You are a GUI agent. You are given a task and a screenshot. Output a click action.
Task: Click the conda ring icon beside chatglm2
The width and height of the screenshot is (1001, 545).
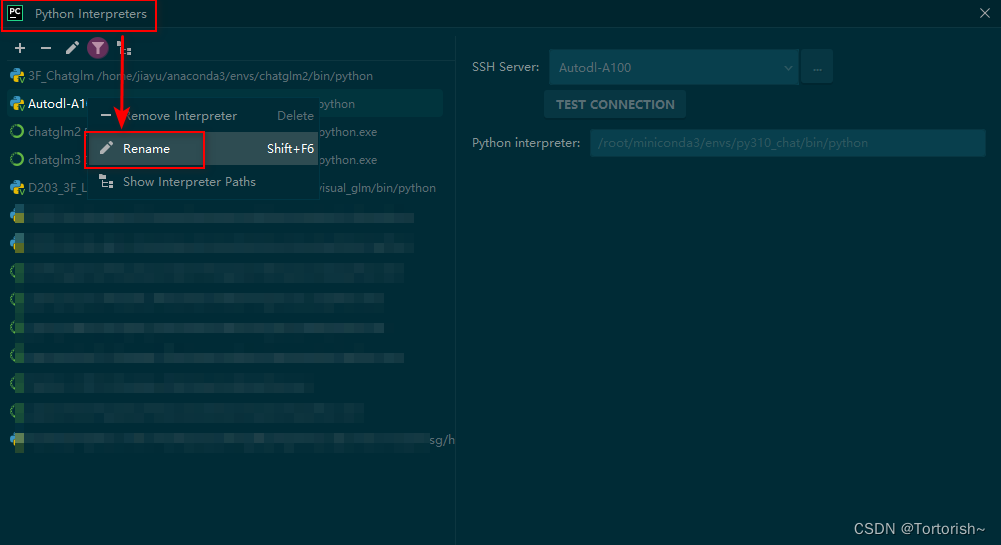(17, 131)
